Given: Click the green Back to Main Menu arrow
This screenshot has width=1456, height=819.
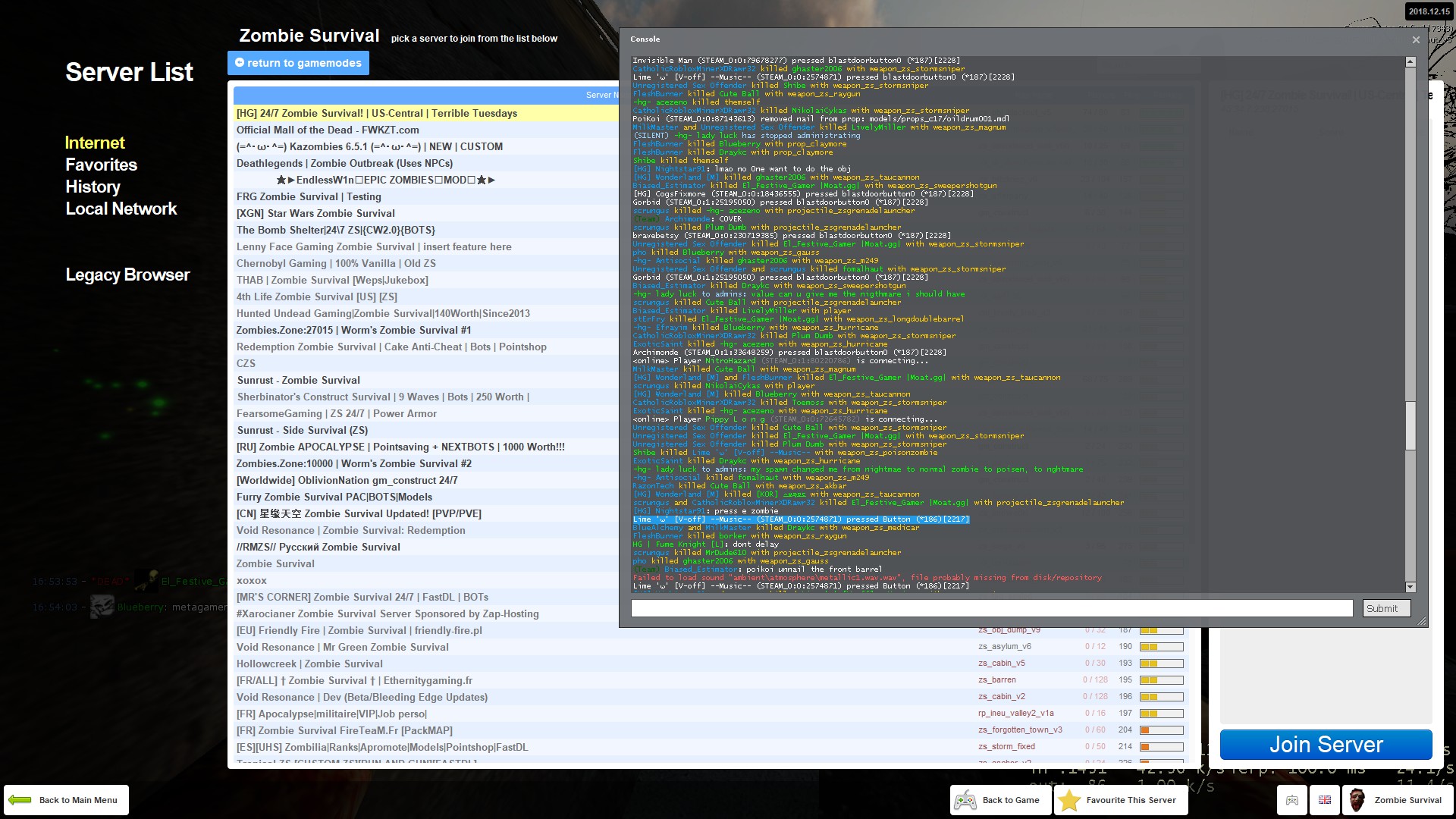Looking at the screenshot, I should coord(20,800).
